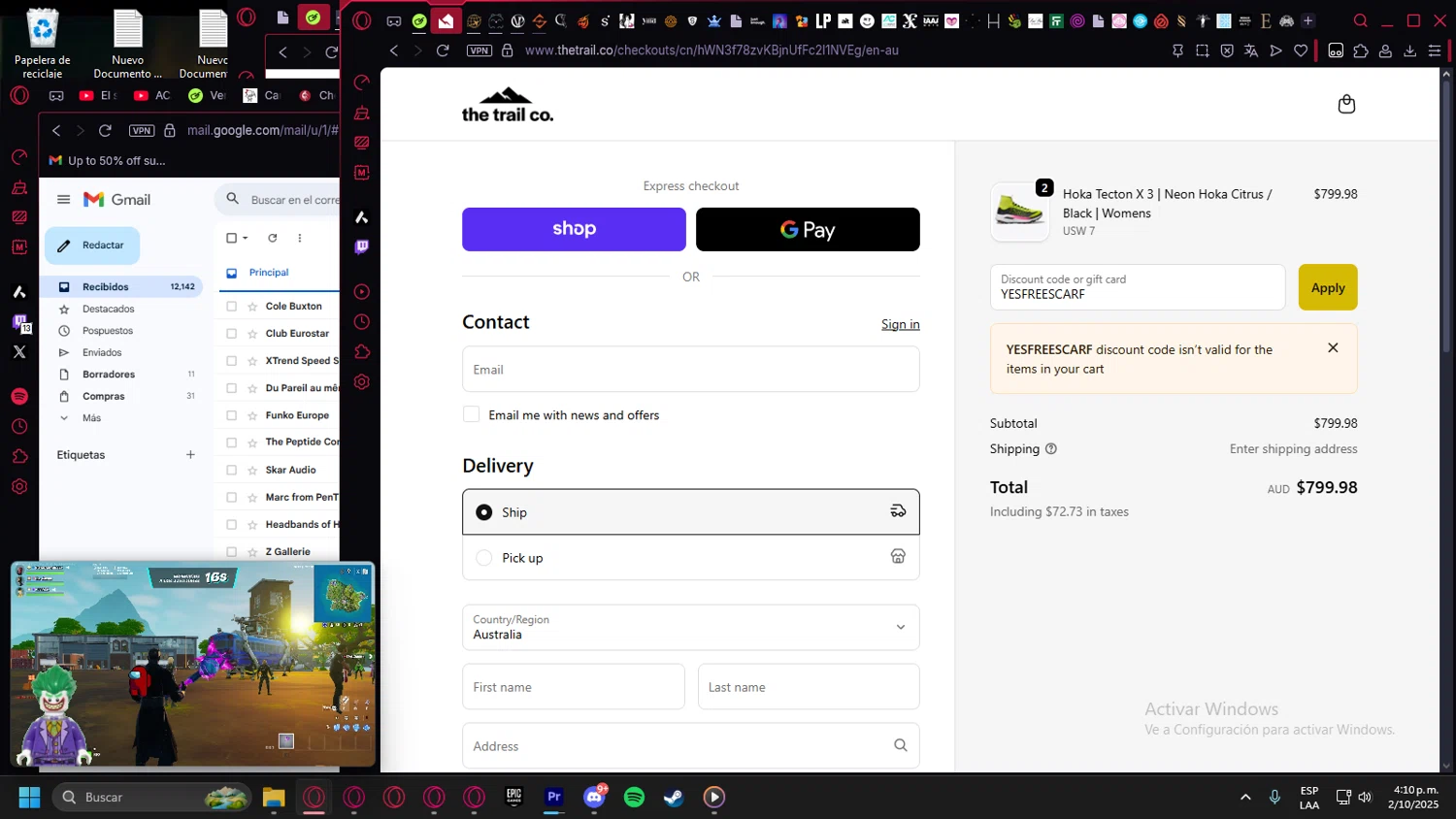
Task: Select the Ship delivery option
Action: [691, 511]
